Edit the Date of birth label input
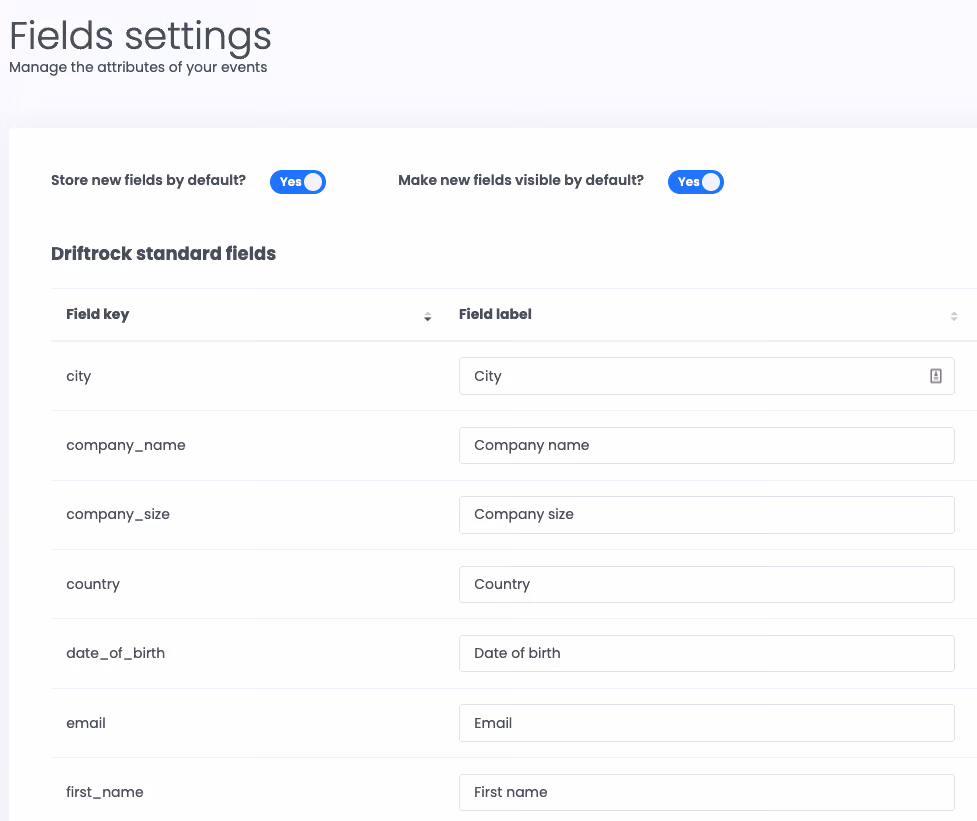The width and height of the screenshot is (977, 821). tap(707, 653)
